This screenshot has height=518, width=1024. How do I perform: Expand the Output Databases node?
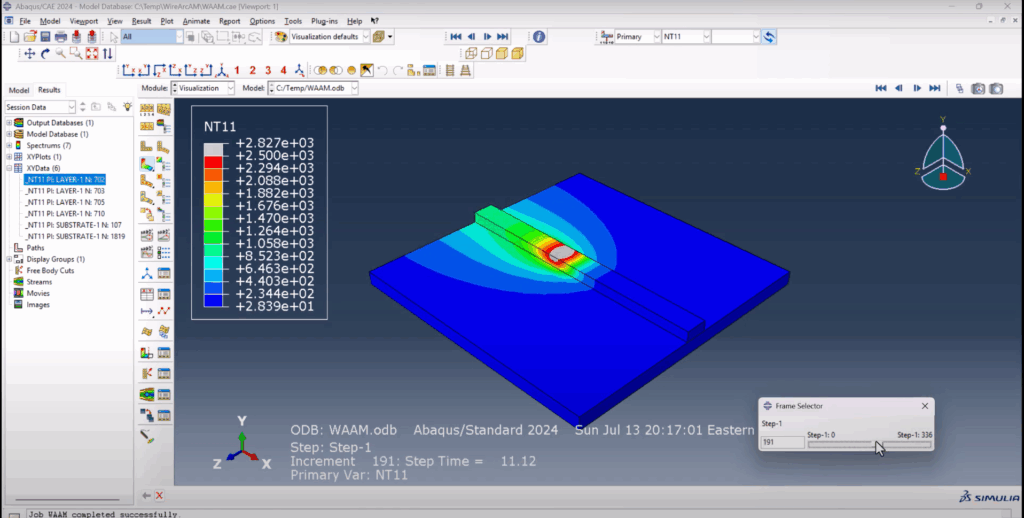pos(9,123)
